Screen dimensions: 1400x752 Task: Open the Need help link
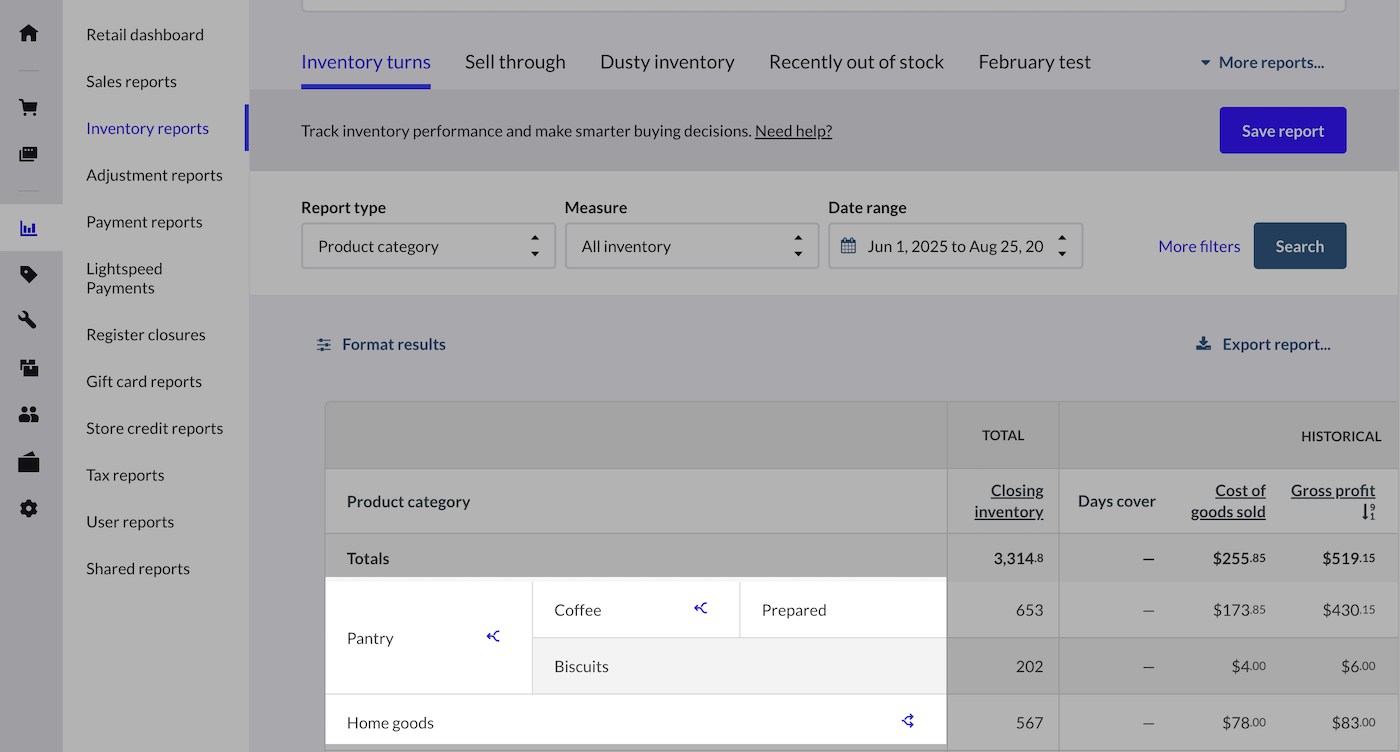click(792, 130)
